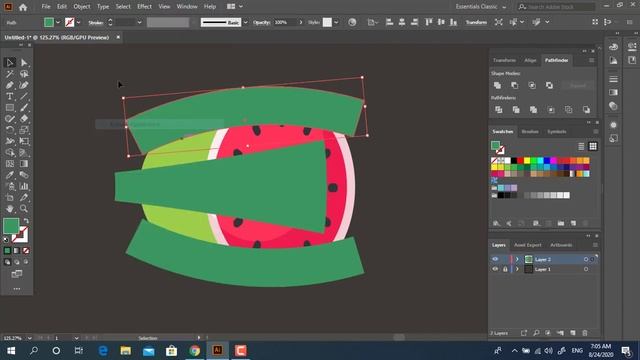Choose the Scale tool
Screen dimensions: 640x360
[24, 130]
